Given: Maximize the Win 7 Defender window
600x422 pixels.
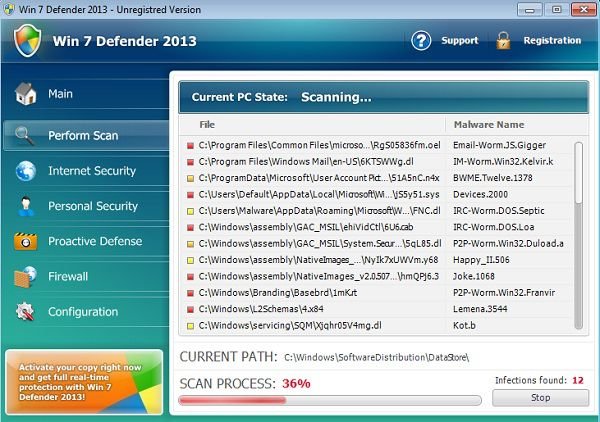Looking at the screenshot, I should coord(556,10).
